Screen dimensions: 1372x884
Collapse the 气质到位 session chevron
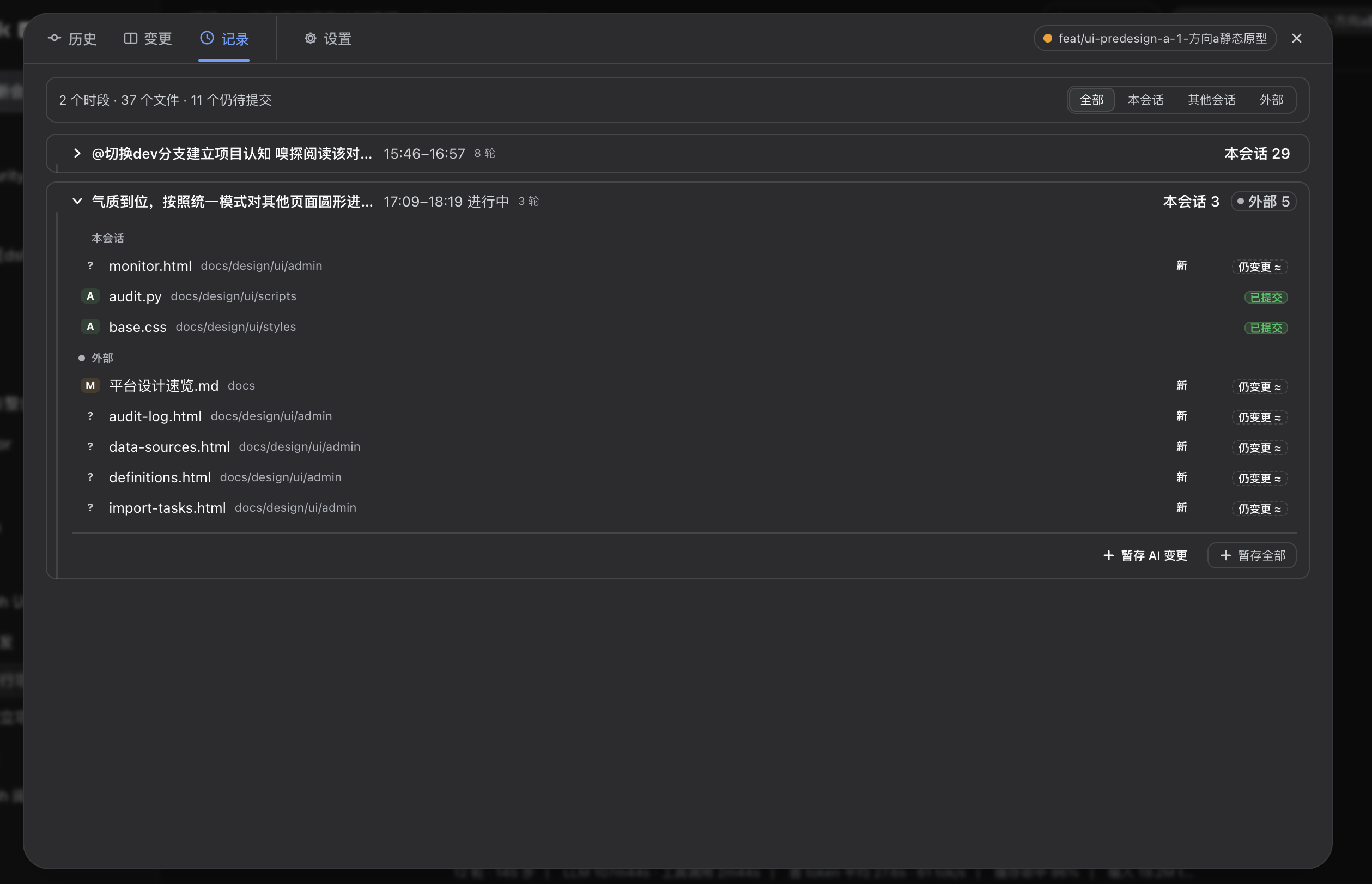(x=77, y=201)
